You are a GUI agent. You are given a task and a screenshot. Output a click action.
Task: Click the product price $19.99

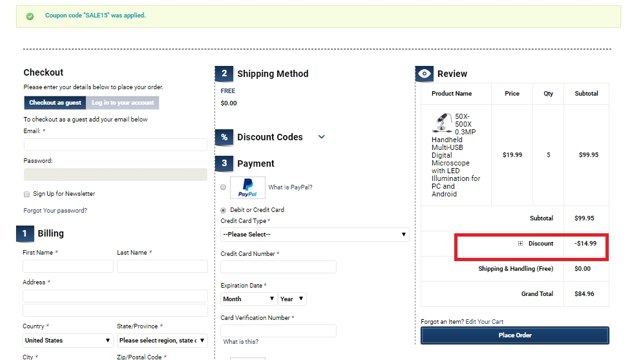click(512, 155)
